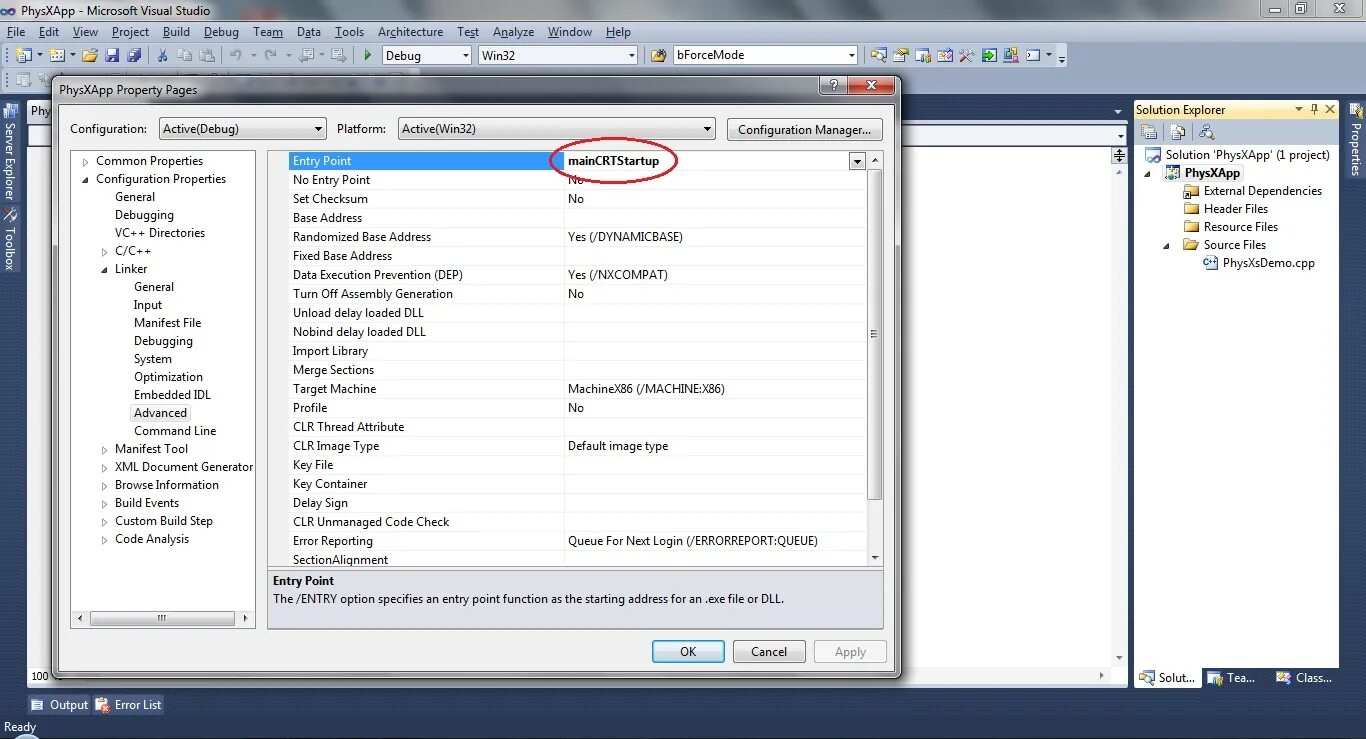Open the bForceMode find combo box
This screenshot has height=739, width=1366.
click(x=766, y=55)
